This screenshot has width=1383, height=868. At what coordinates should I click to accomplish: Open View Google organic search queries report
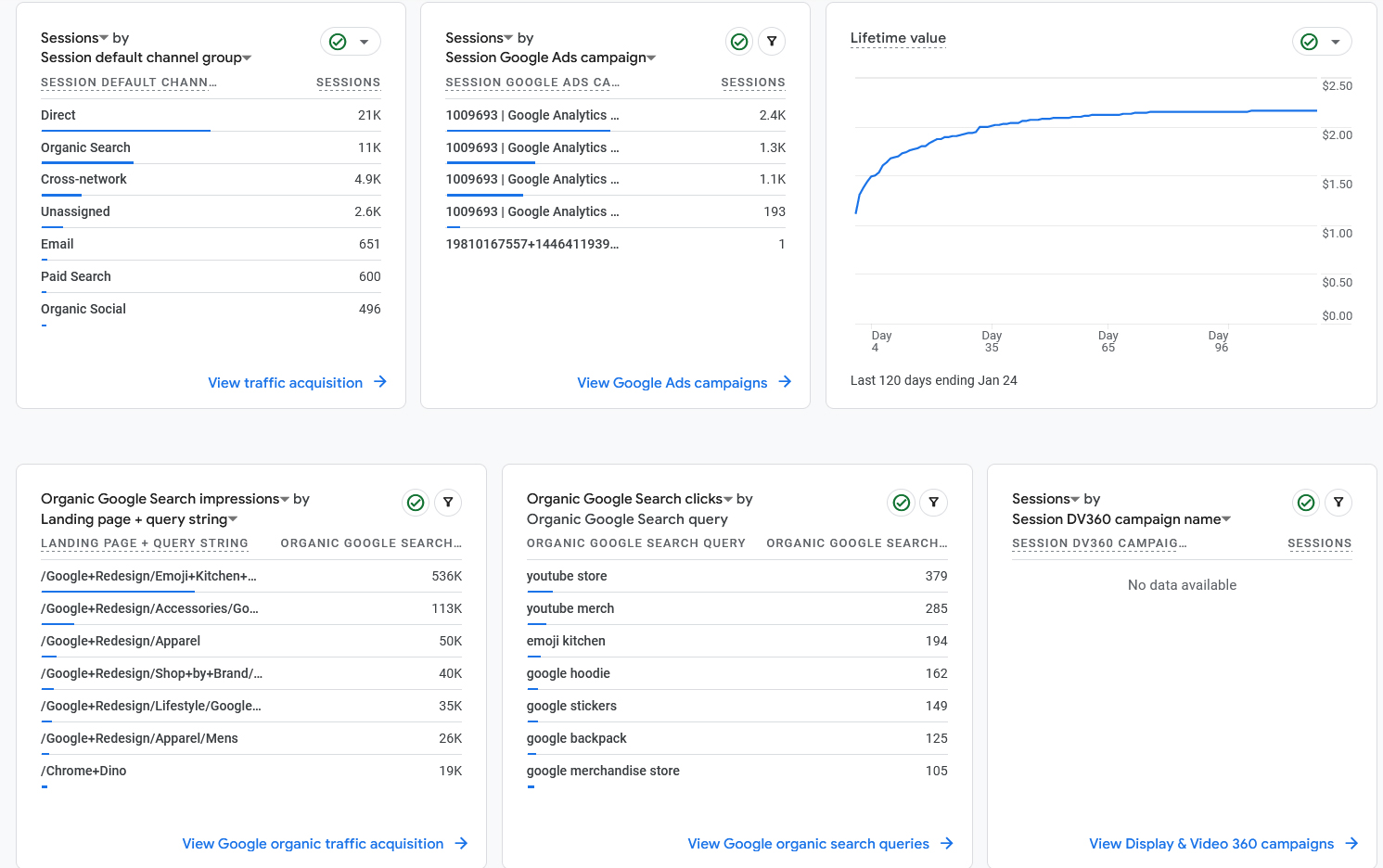coord(808,843)
